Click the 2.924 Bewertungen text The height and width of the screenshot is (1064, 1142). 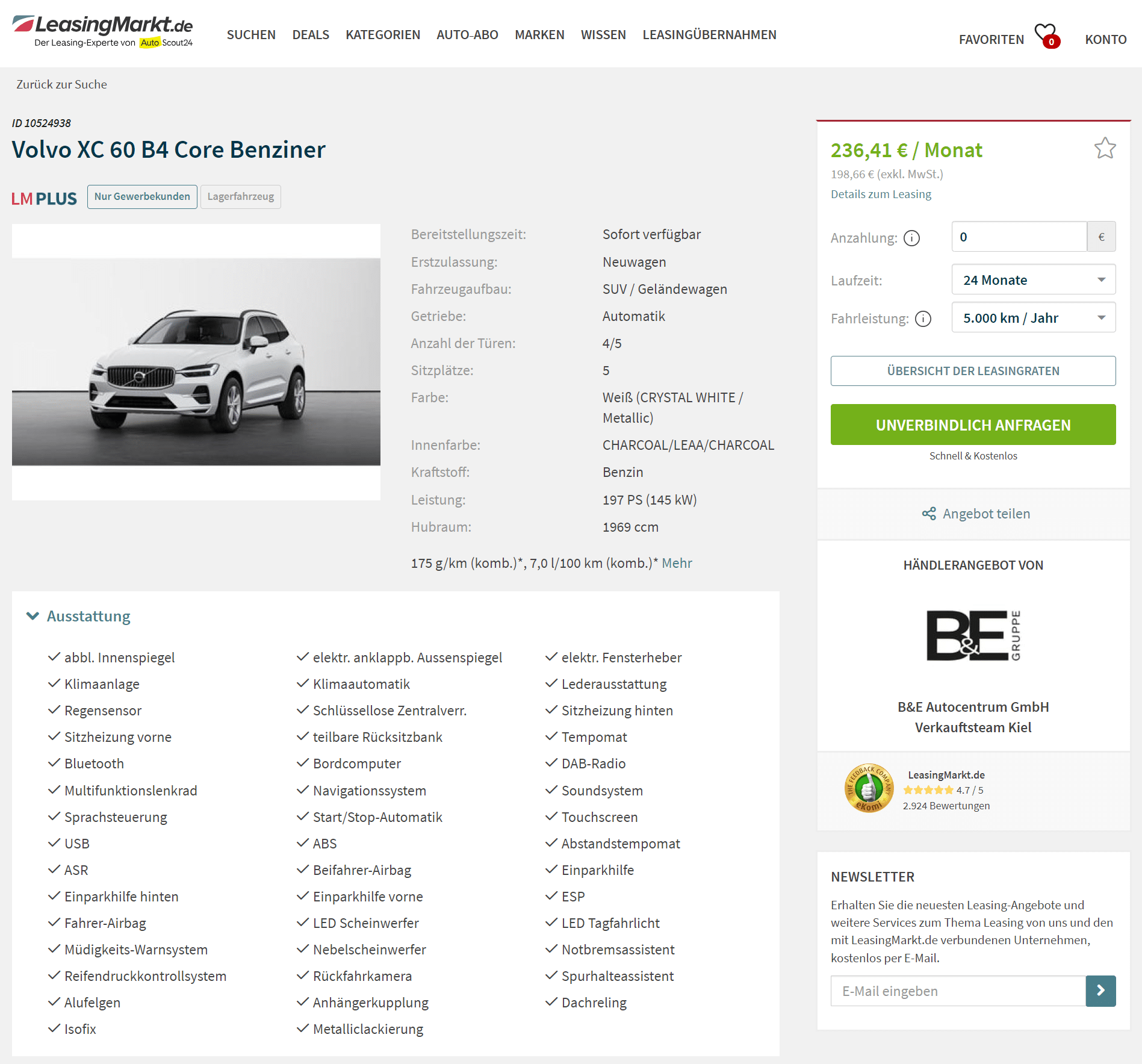pos(946,806)
